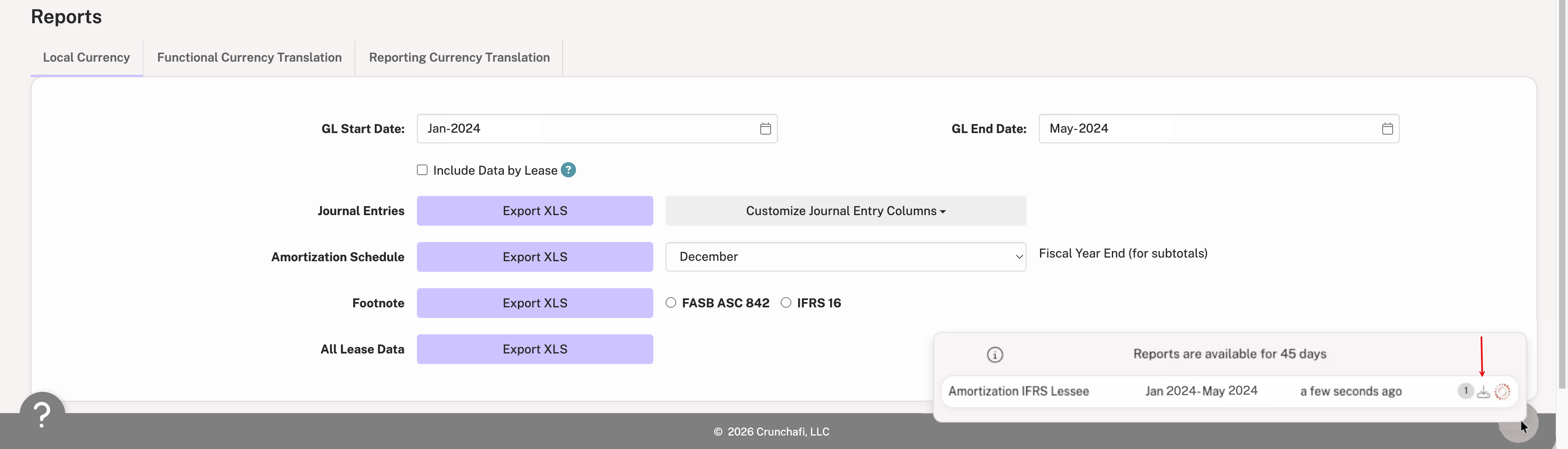
Task: Open the December fiscal year end dropdown
Action: click(846, 257)
